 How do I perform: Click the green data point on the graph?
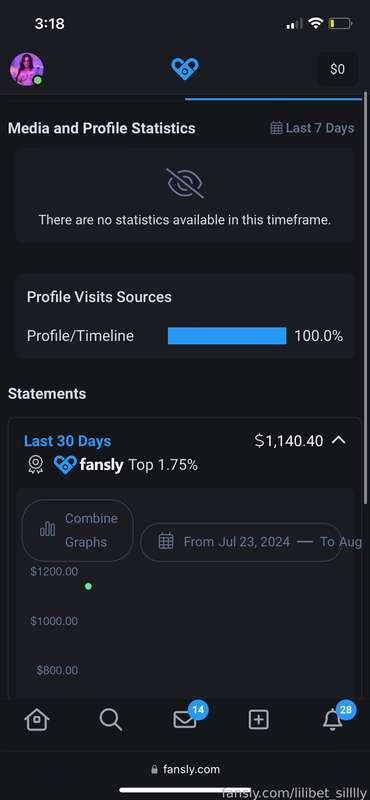coord(88,586)
